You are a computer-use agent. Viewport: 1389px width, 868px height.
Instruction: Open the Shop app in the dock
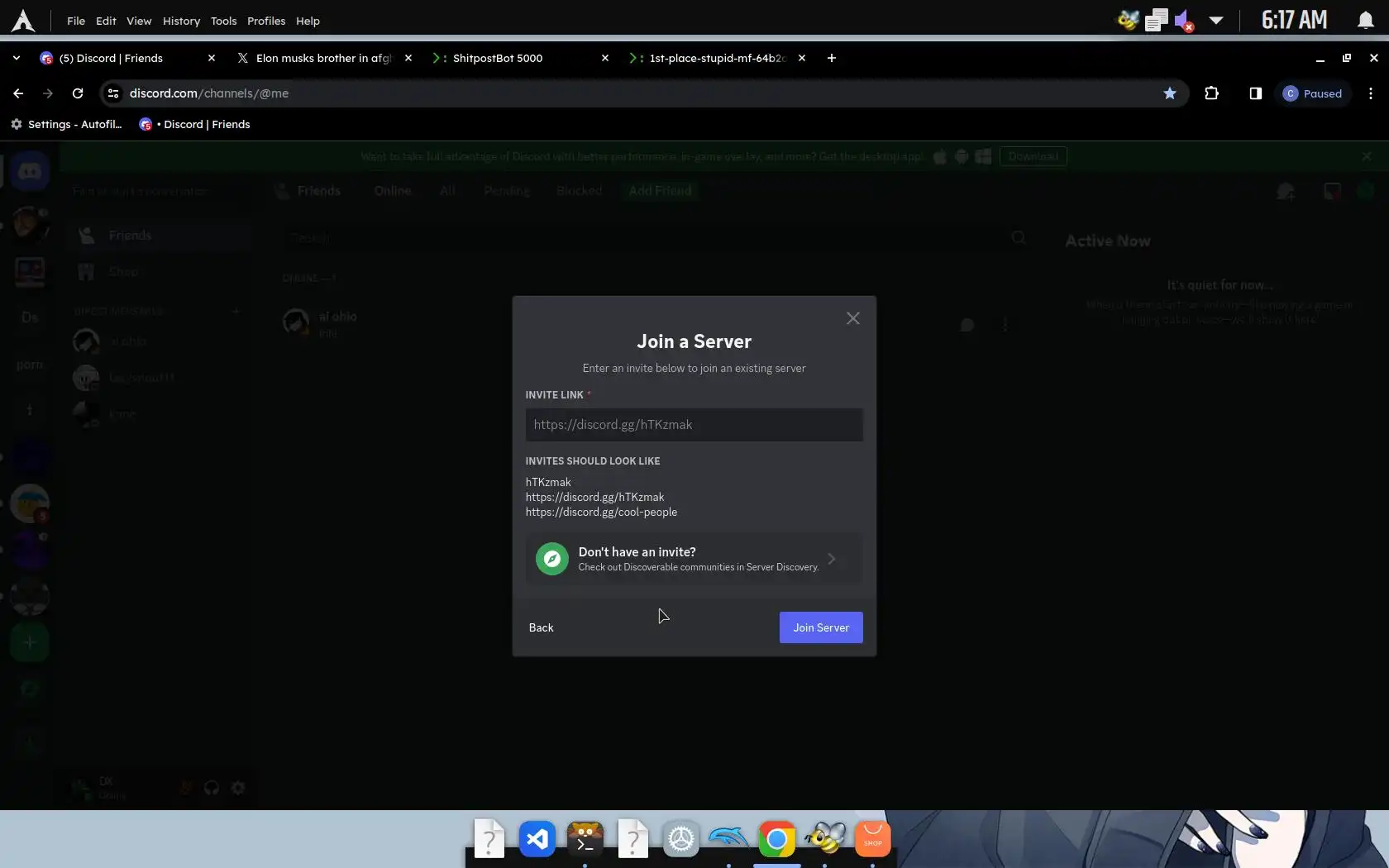(x=873, y=840)
